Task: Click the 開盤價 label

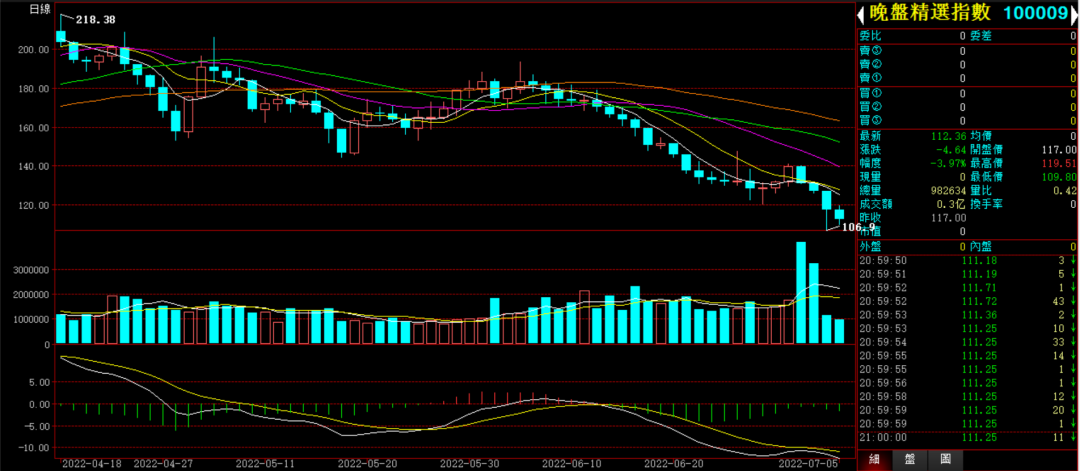Action: [x=987, y=149]
